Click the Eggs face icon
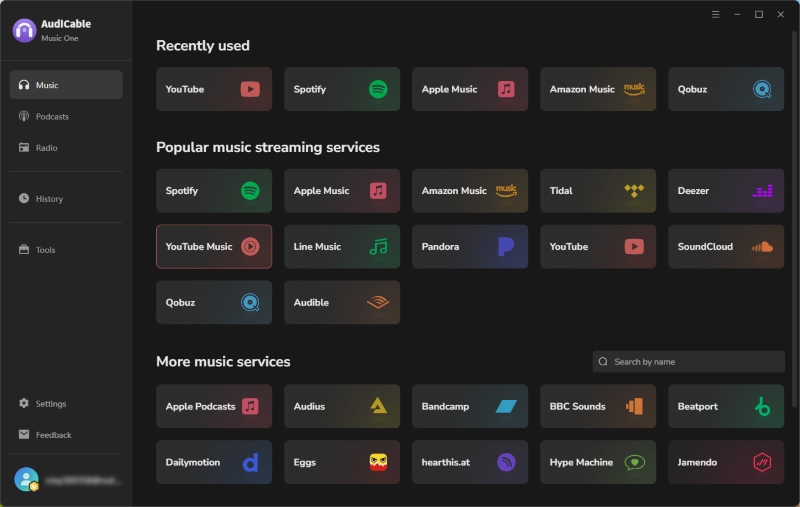This screenshot has width=800, height=507. click(x=378, y=462)
